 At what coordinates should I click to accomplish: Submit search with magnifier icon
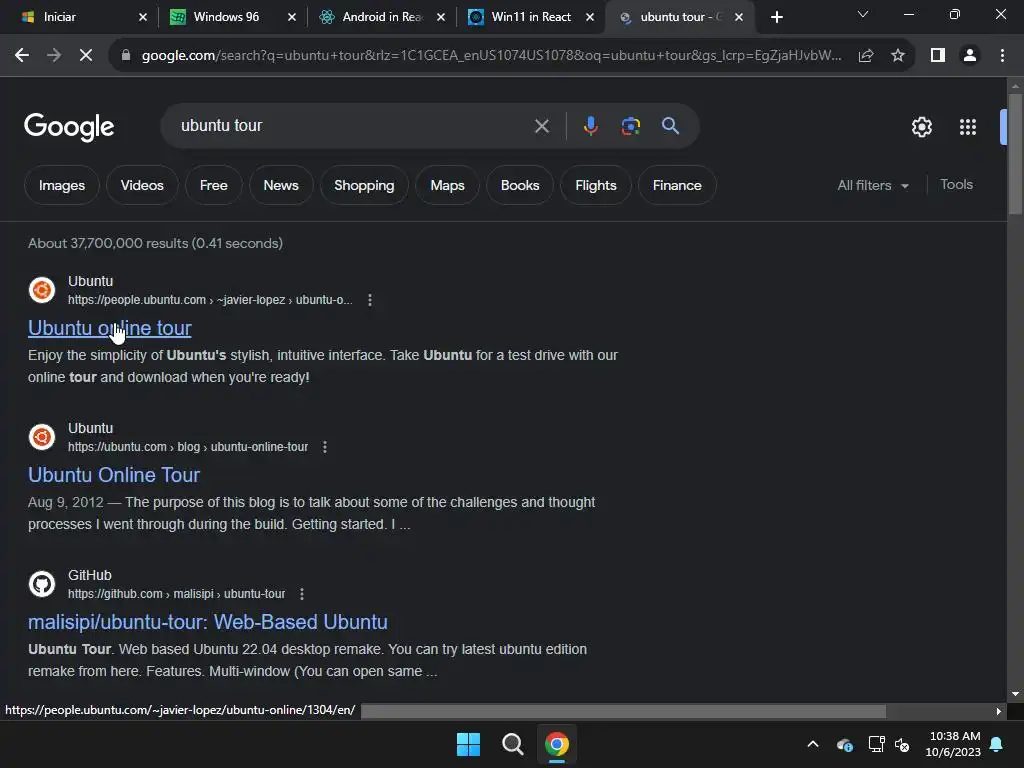(670, 126)
